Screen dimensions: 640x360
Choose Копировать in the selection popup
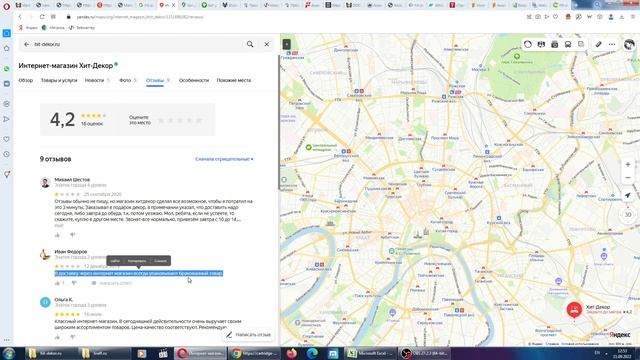tap(137, 260)
